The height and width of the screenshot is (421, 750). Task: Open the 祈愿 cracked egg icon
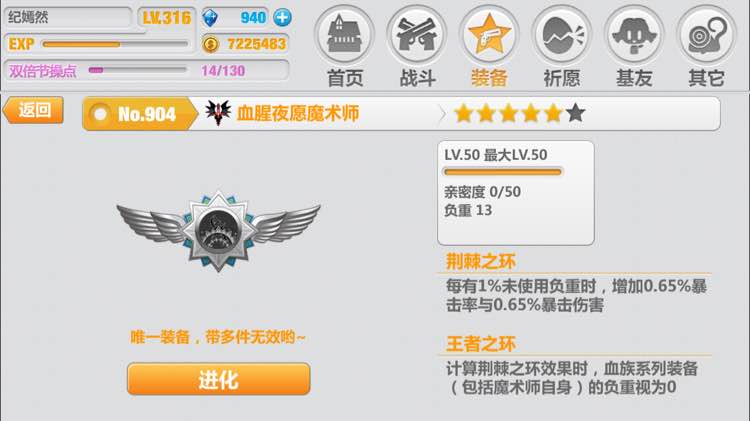(562, 34)
